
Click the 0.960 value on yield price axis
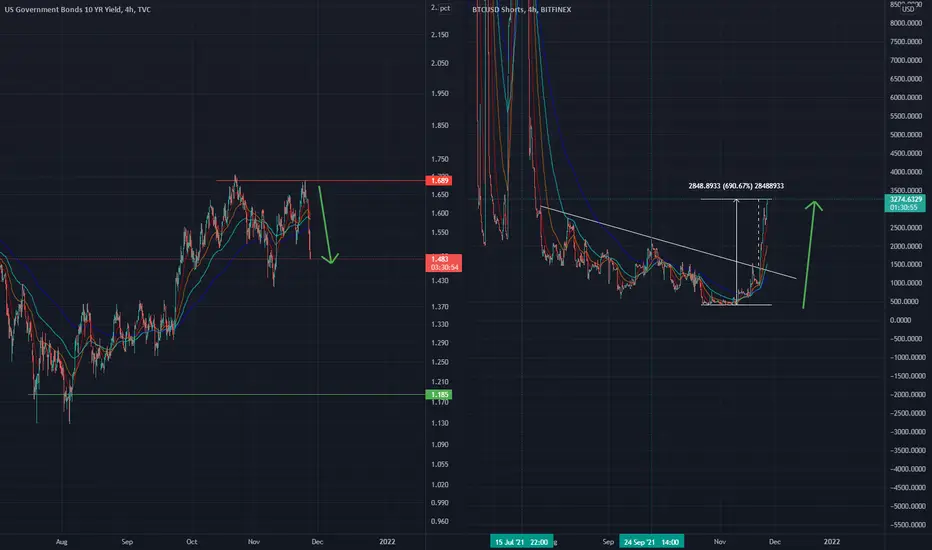[x=440, y=521]
